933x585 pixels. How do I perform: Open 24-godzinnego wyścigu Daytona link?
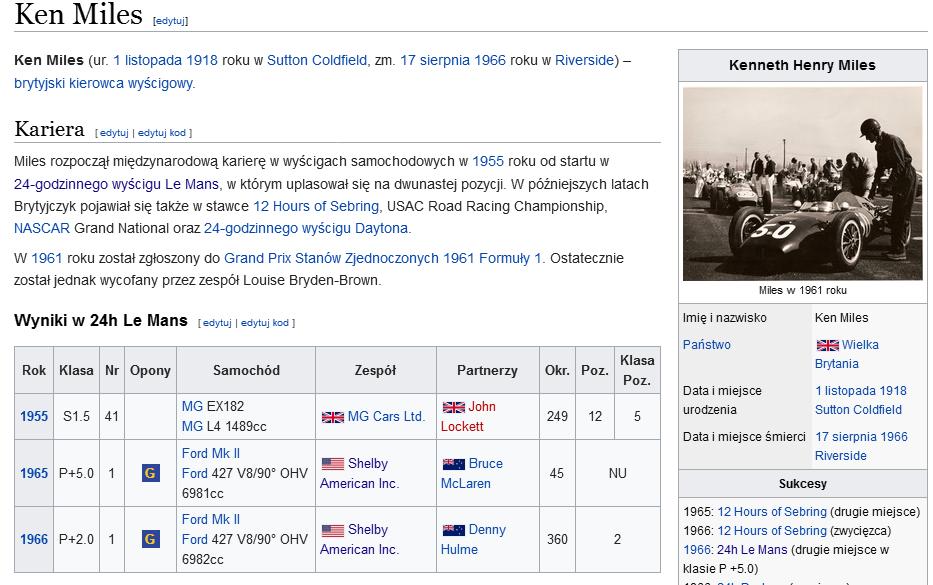pos(306,228)
